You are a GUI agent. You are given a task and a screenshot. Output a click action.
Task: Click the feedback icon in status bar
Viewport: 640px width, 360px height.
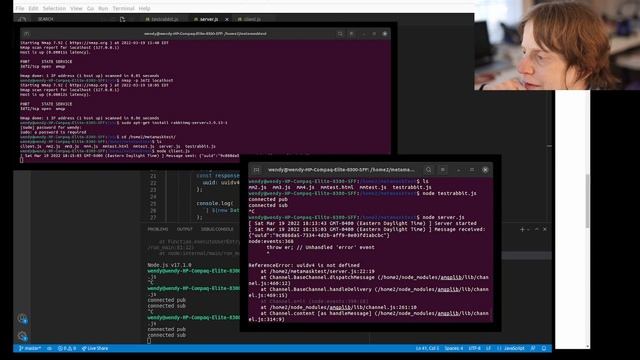533,348
